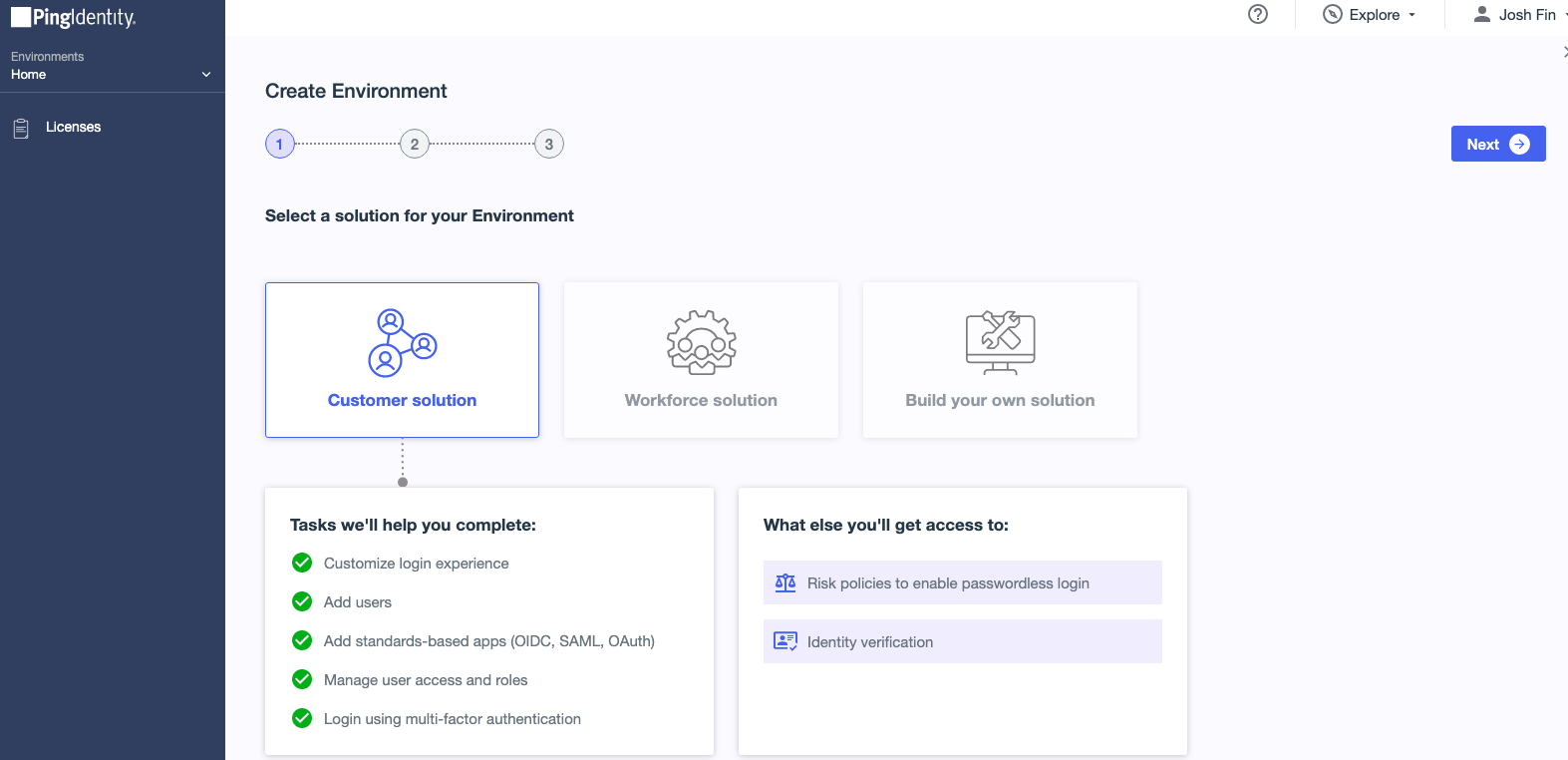1568x760 pixels.
Task: Click green check beside Login using multi-factor
Action: click(302, 718)
